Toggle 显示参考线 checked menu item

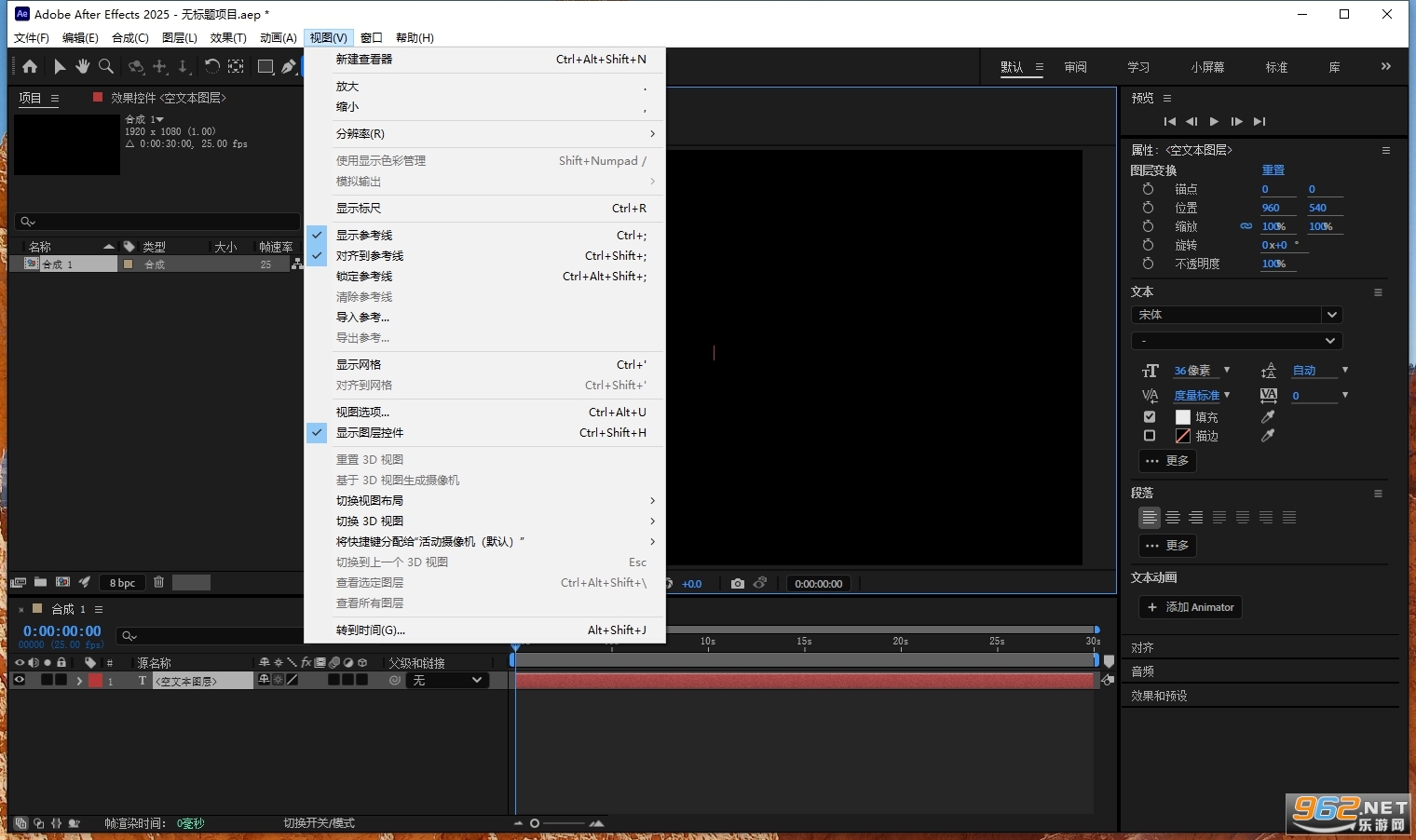484,236
